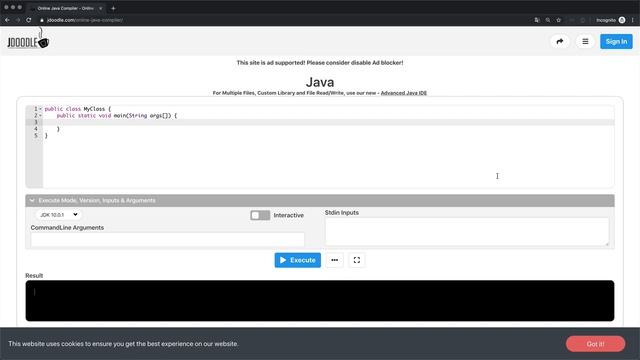Click the 'Result' label
This screenshot has width=640, height=360.
[34, 276]
